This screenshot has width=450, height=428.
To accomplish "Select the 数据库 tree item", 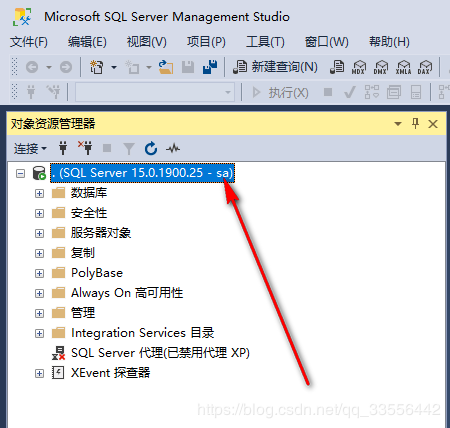I will point(89,193).
